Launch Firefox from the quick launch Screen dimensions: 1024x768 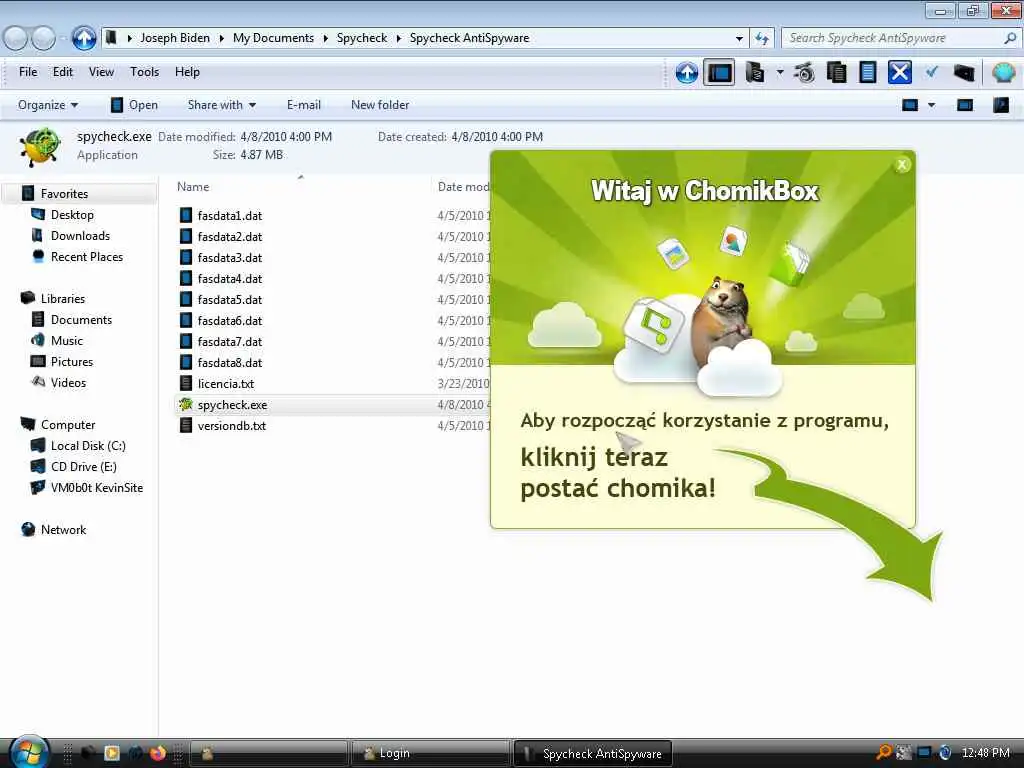(x=157, y=753)
